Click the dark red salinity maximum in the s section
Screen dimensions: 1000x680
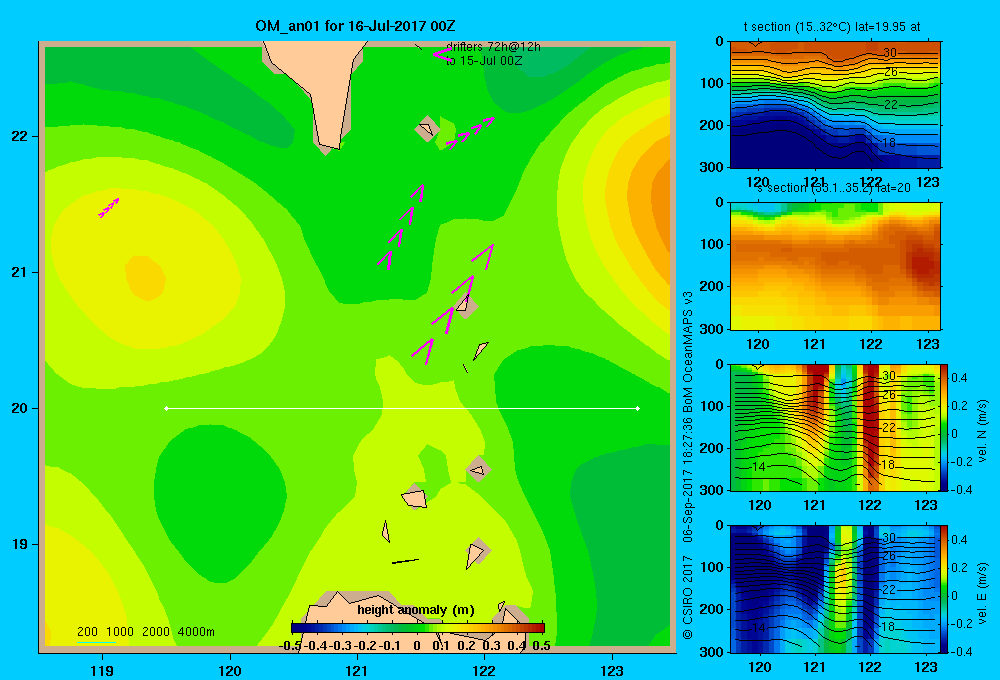[x=924, y=263]
